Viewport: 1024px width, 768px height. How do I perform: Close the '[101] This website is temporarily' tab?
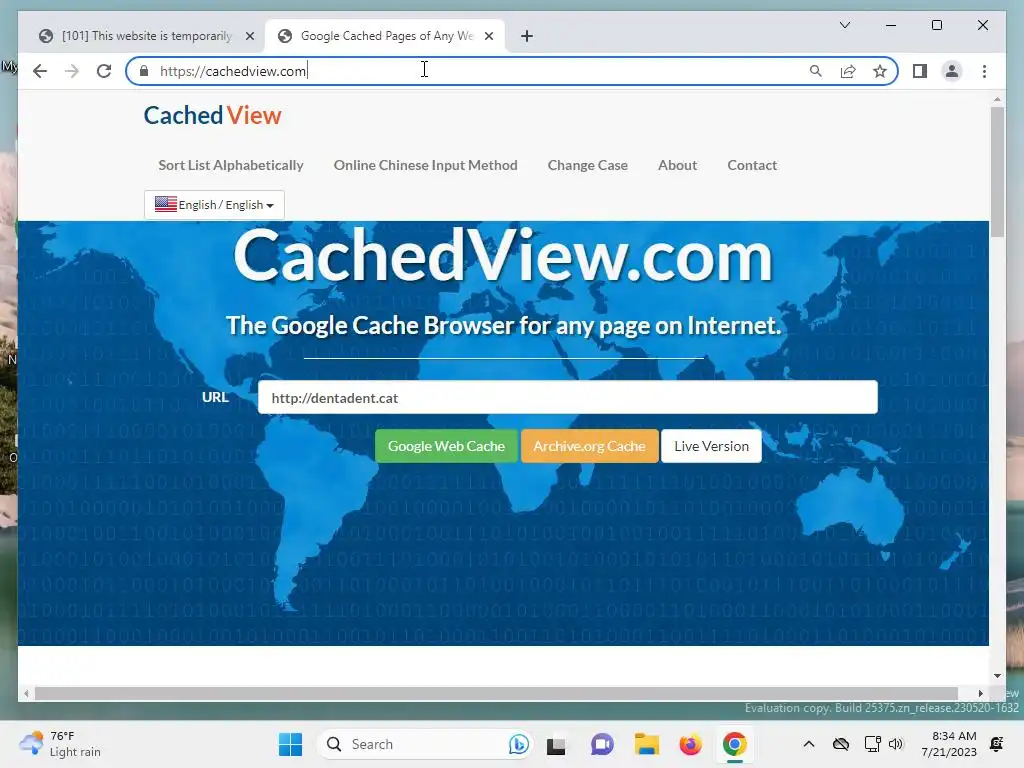(x=249, y=36)
